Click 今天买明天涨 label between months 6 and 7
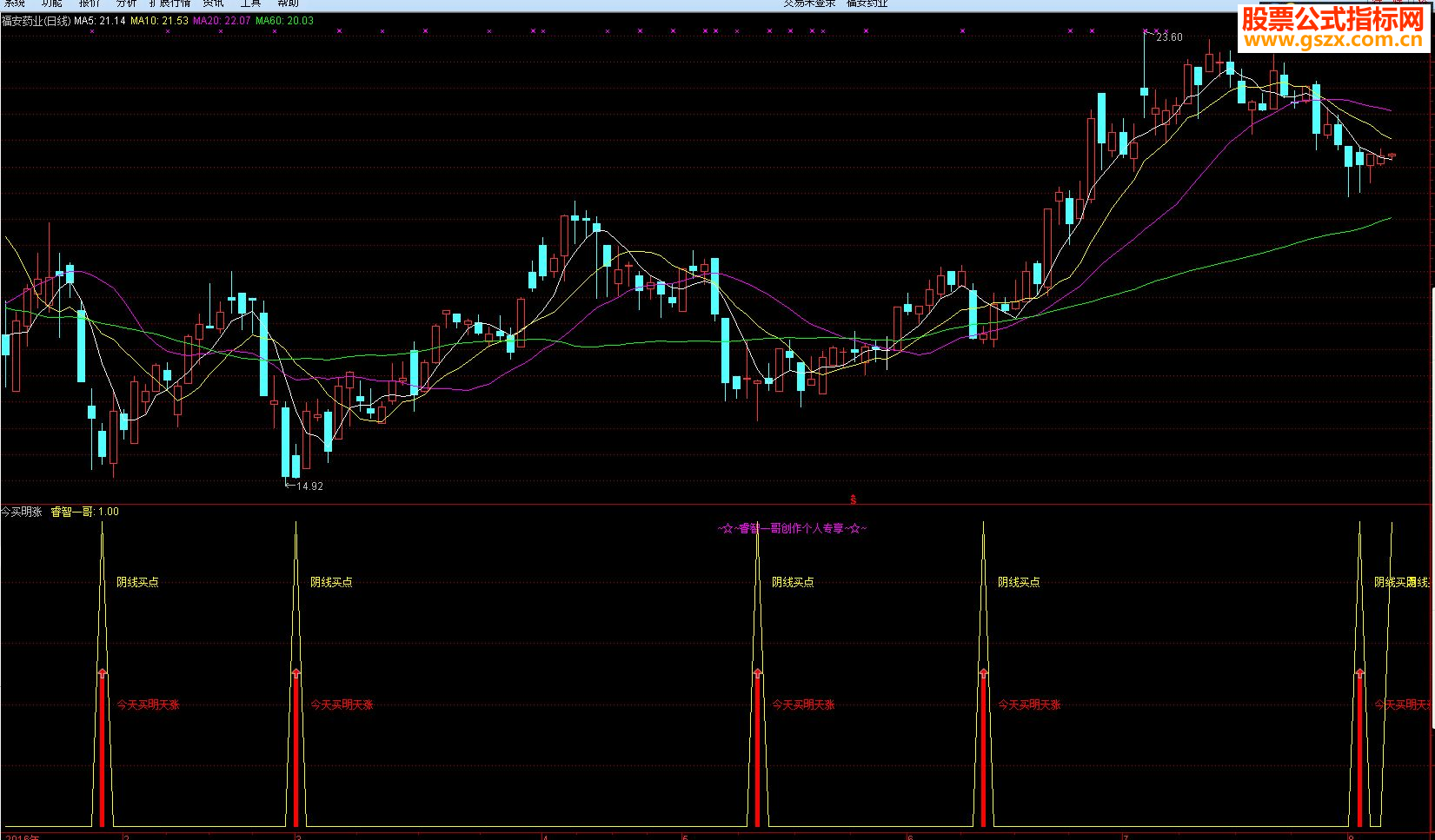 pos(1029,704)
